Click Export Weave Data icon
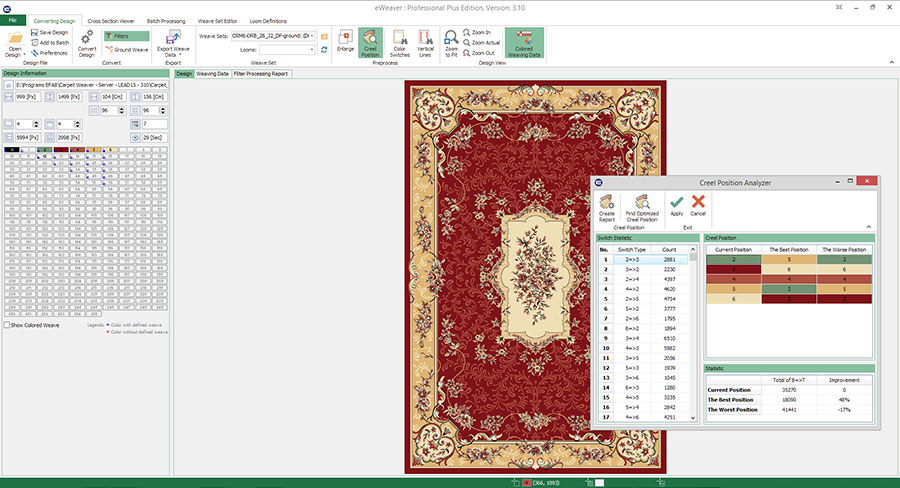 [x=173, y=38]
